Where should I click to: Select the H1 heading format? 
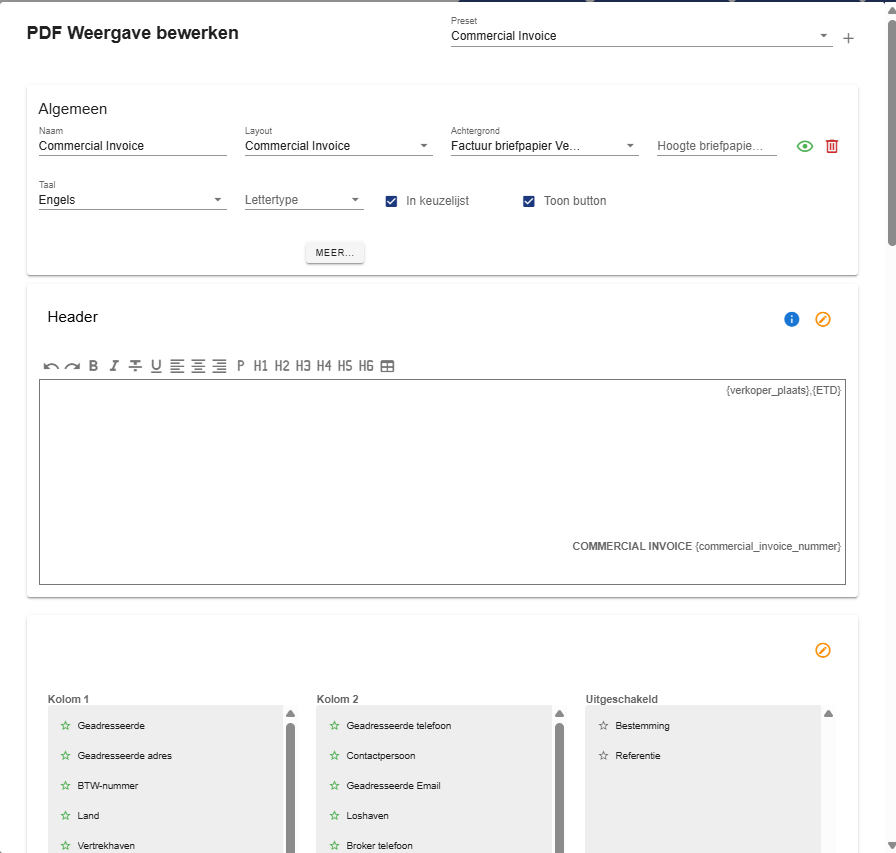tap(261, 366)
